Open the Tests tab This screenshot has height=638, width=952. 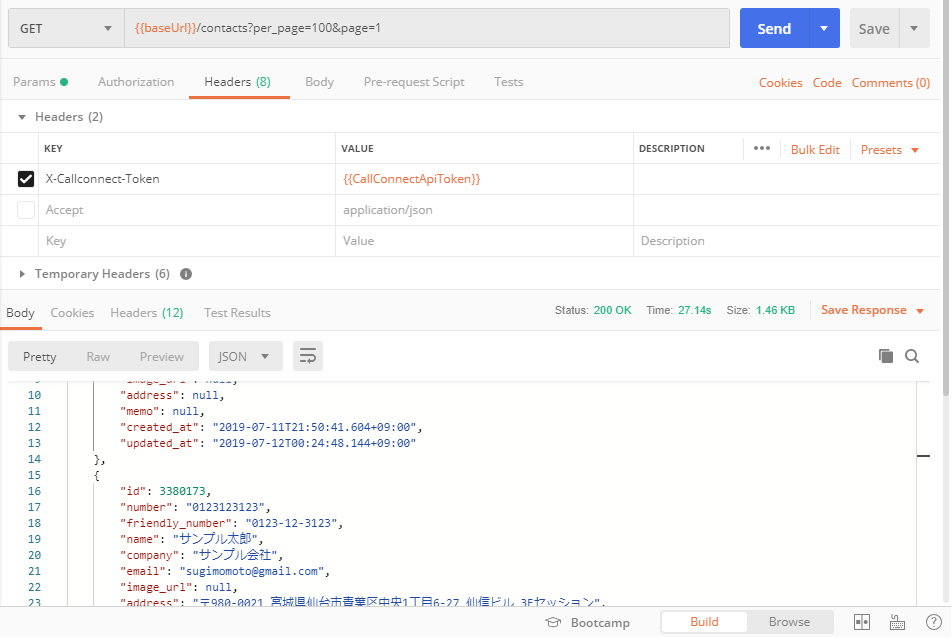[509, 82]
